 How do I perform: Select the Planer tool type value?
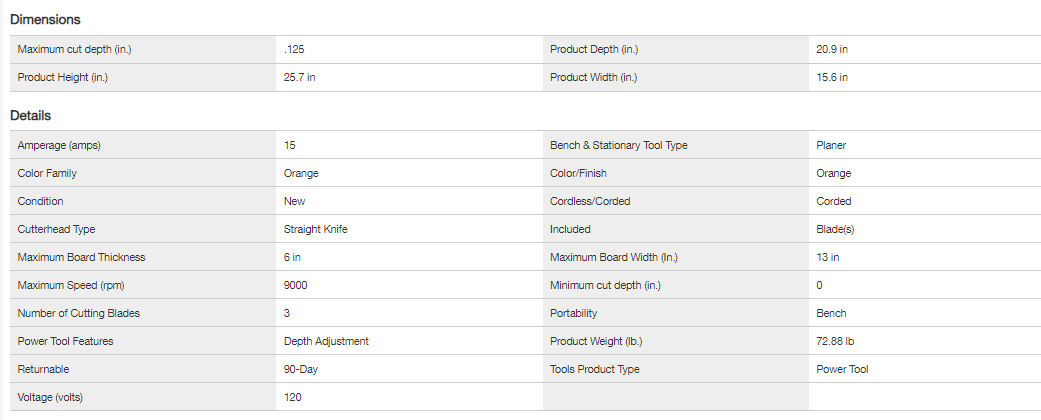pyautogui.click(x=832, y=145)
